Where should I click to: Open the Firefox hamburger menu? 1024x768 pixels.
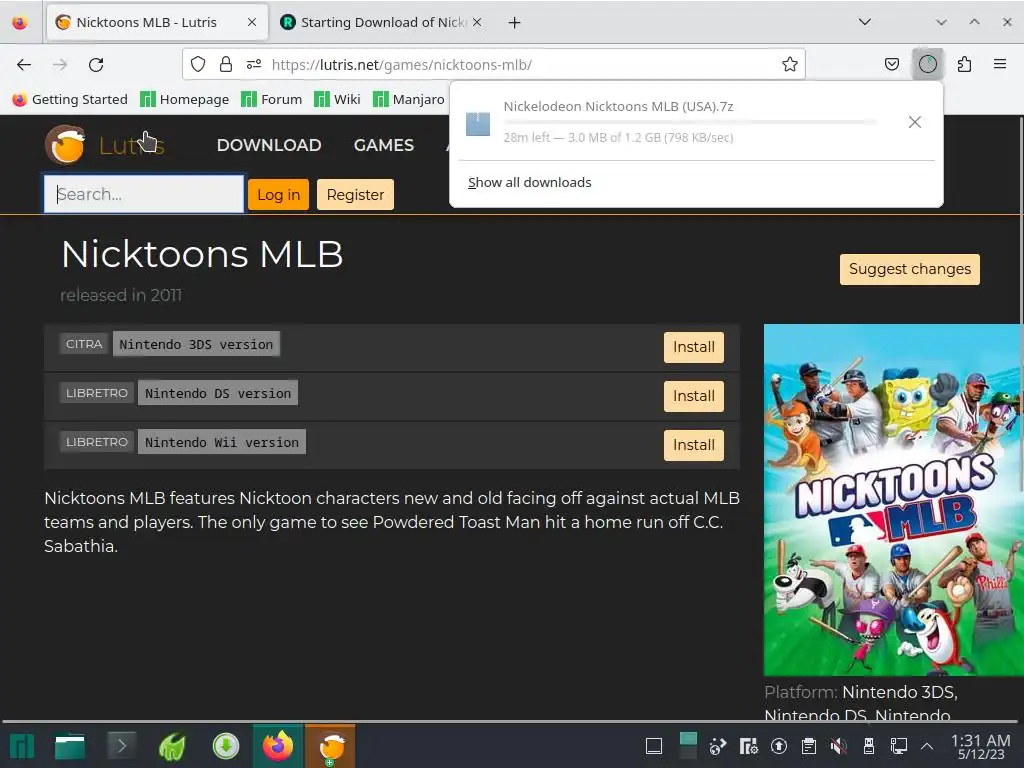(x=999, y=64)
